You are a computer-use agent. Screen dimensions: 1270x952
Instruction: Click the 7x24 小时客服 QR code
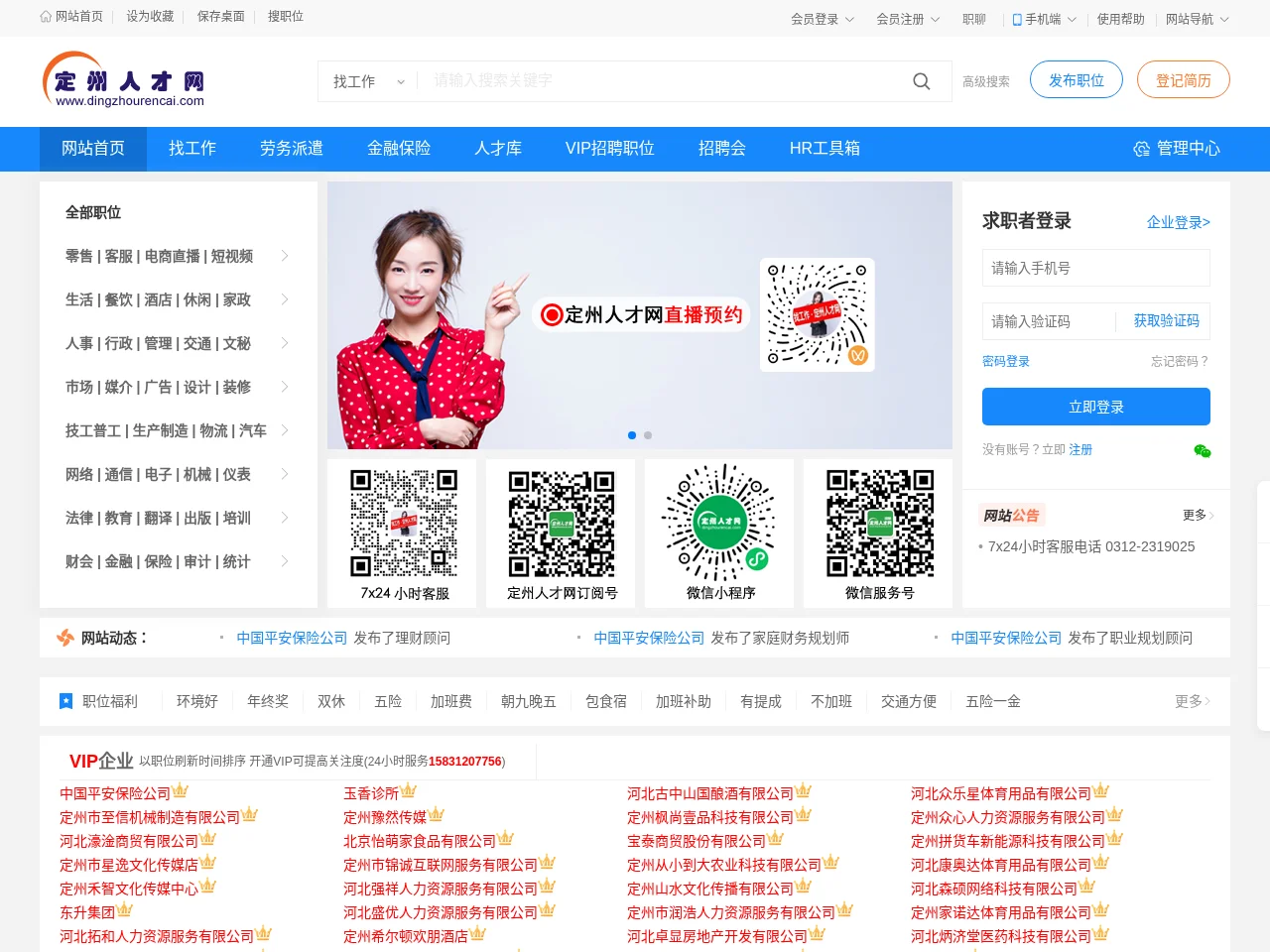pyautogui.click(x=403, y=524)
